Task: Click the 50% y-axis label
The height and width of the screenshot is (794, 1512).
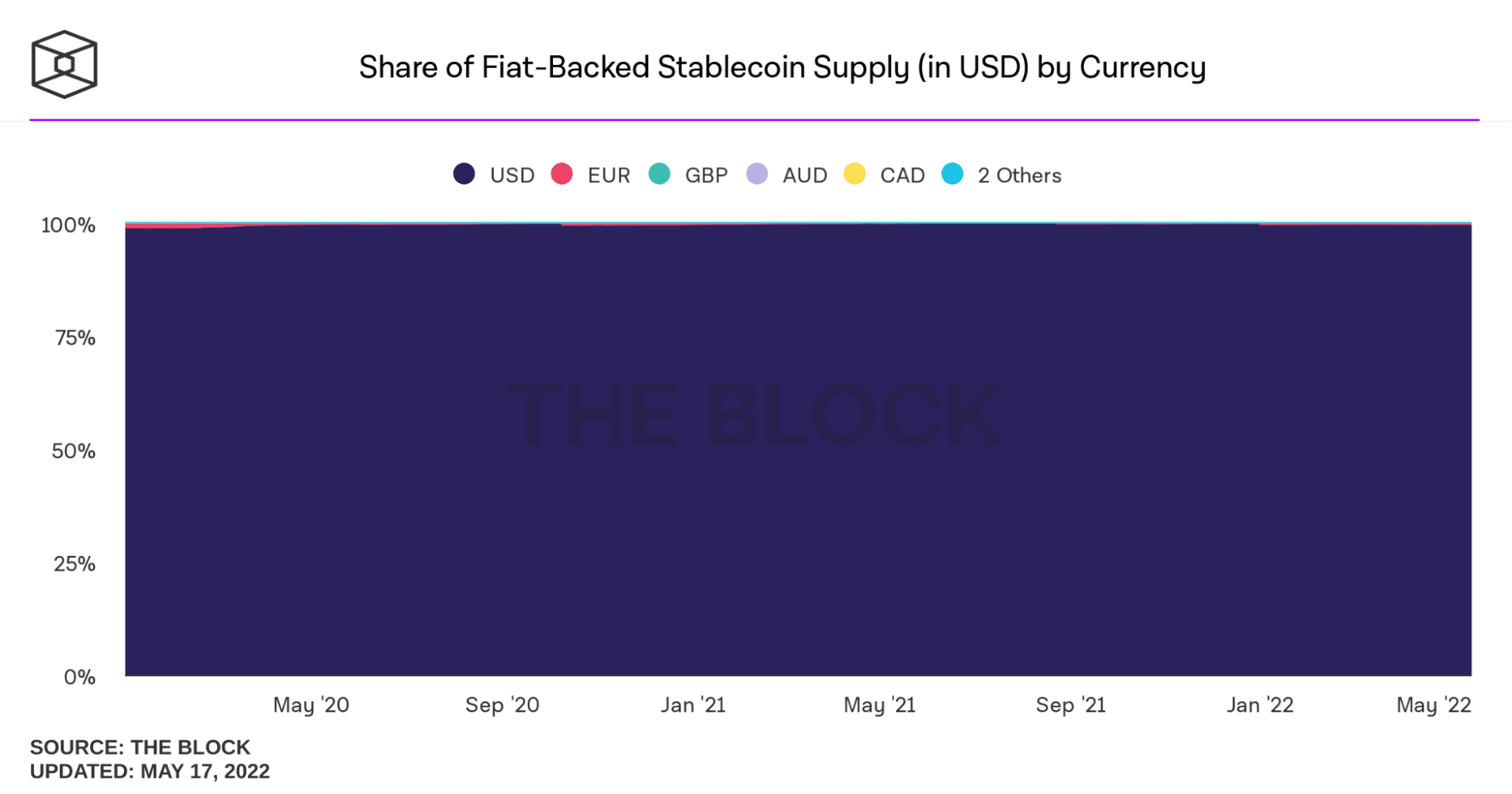Action: click(x=73, y=451)
